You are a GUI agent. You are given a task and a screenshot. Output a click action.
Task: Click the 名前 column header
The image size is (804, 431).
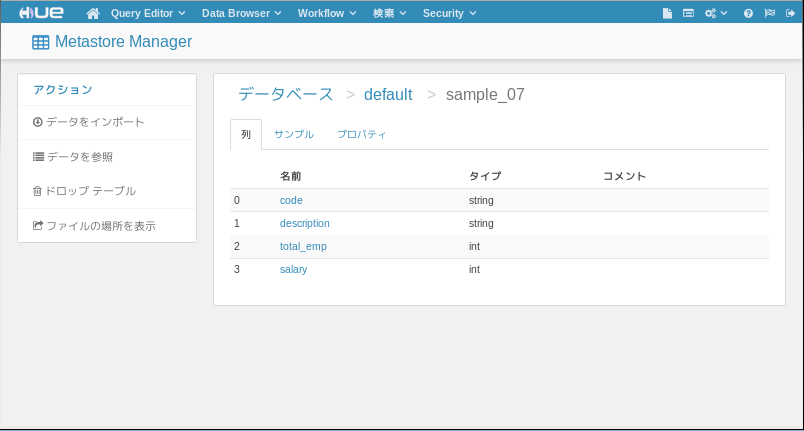pos(291,176)
